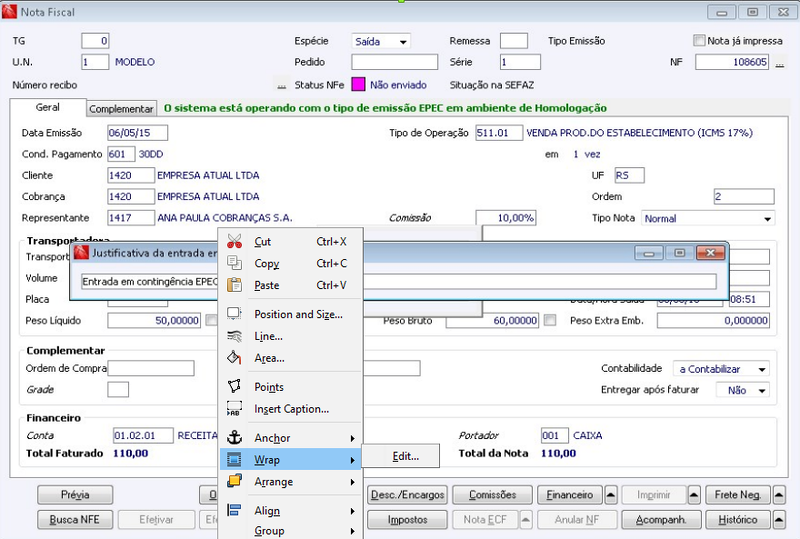Toggle the checkbox beside Peso Bruto
The width and height of the screenshot is (800, 539).
pos(549,320)
